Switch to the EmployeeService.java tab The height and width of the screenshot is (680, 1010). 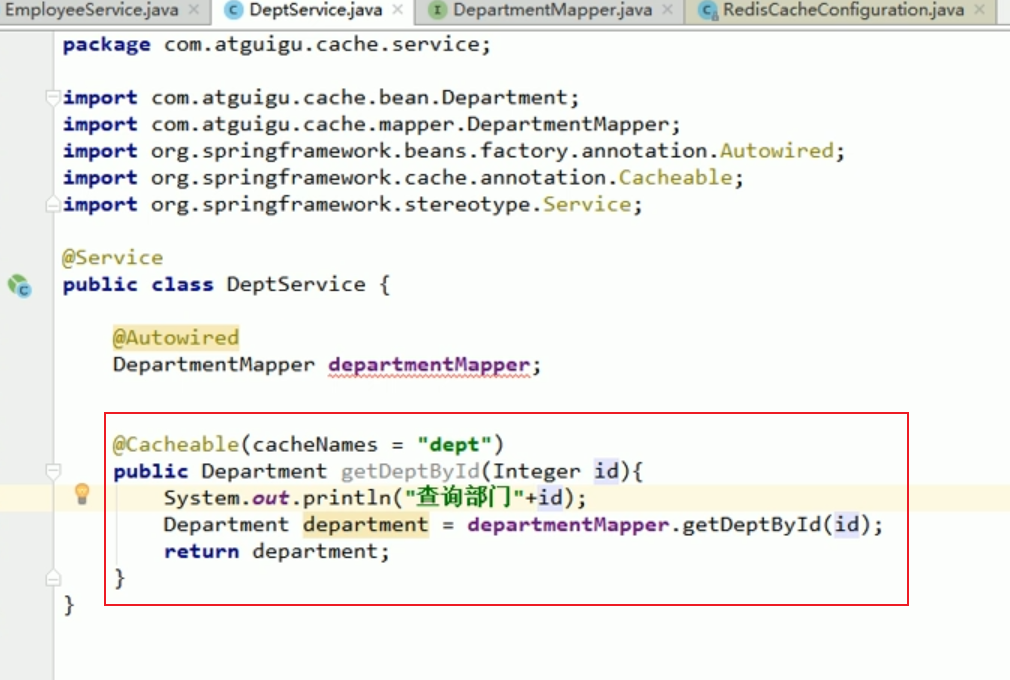tap(90, 11)
